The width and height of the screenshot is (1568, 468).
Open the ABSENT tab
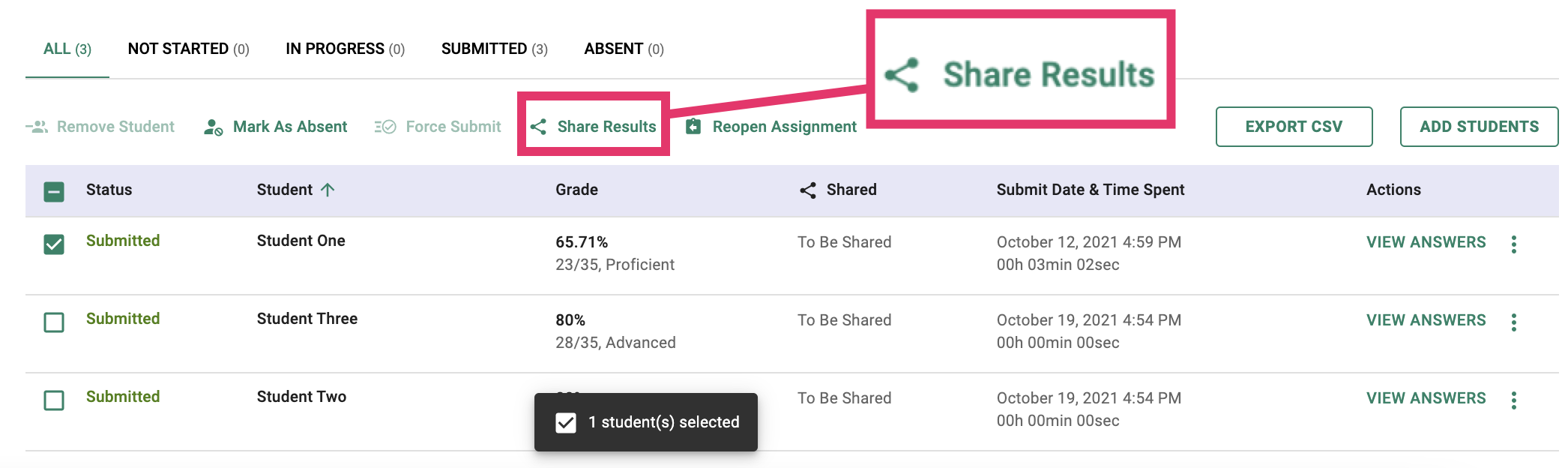(624, 49)
